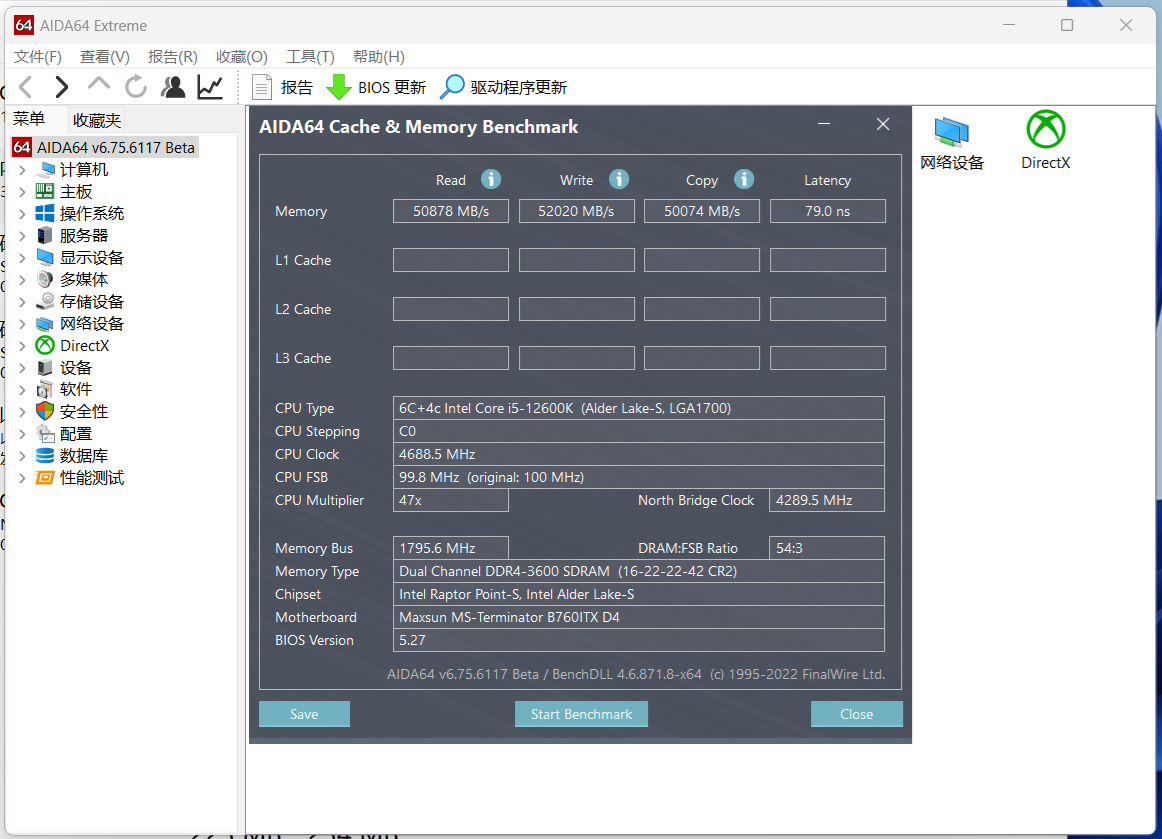Viewport: 1162px width, 839px height.
Task: Select 网络设备 in the left tree
Action: click(x=92, y=324)
